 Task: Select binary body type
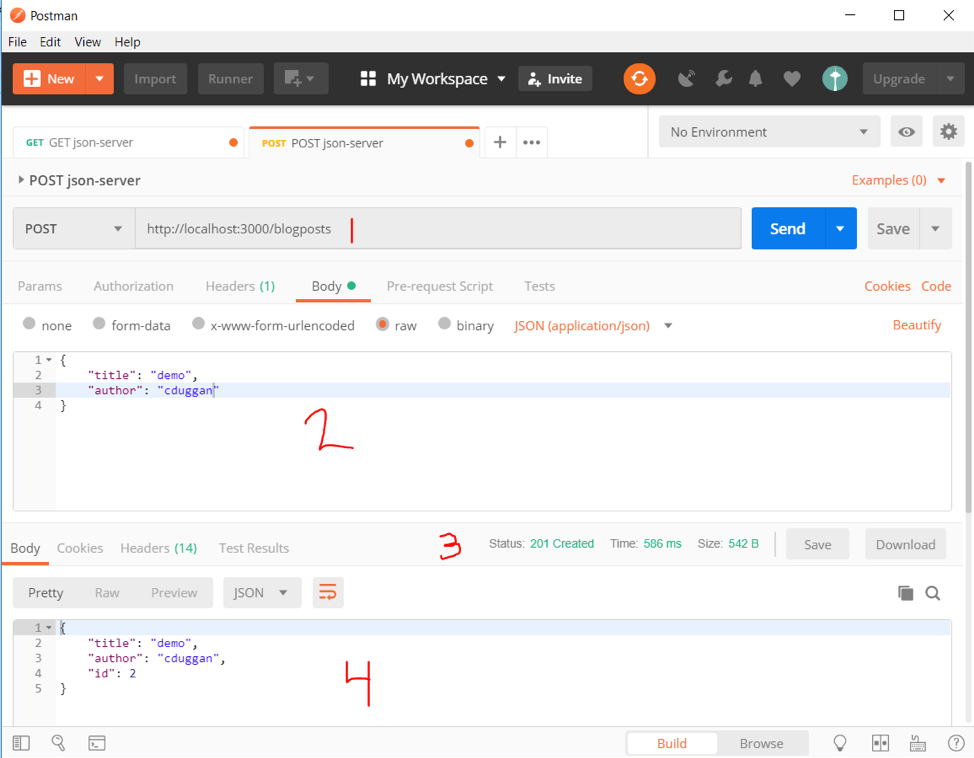pos(444,324)
